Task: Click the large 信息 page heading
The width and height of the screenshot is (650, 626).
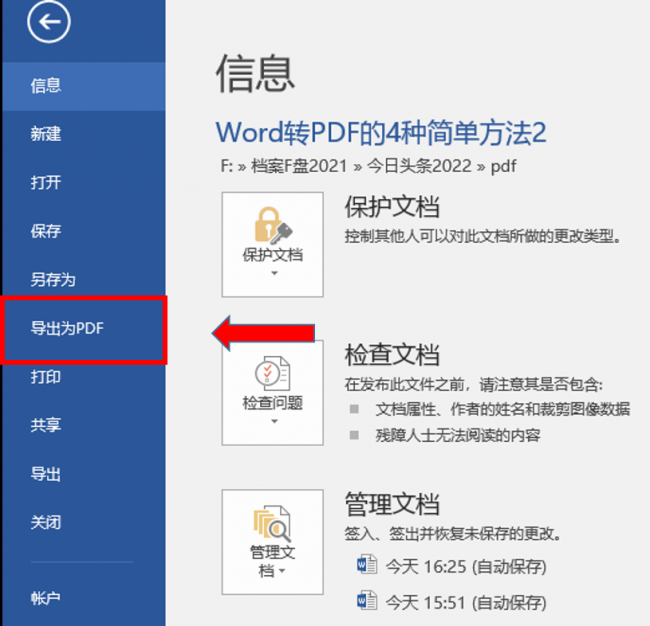Action: [255, 74]
